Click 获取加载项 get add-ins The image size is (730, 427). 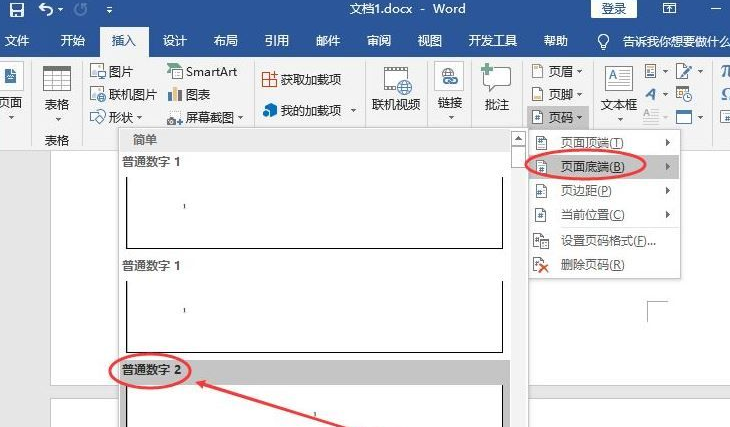301,80
